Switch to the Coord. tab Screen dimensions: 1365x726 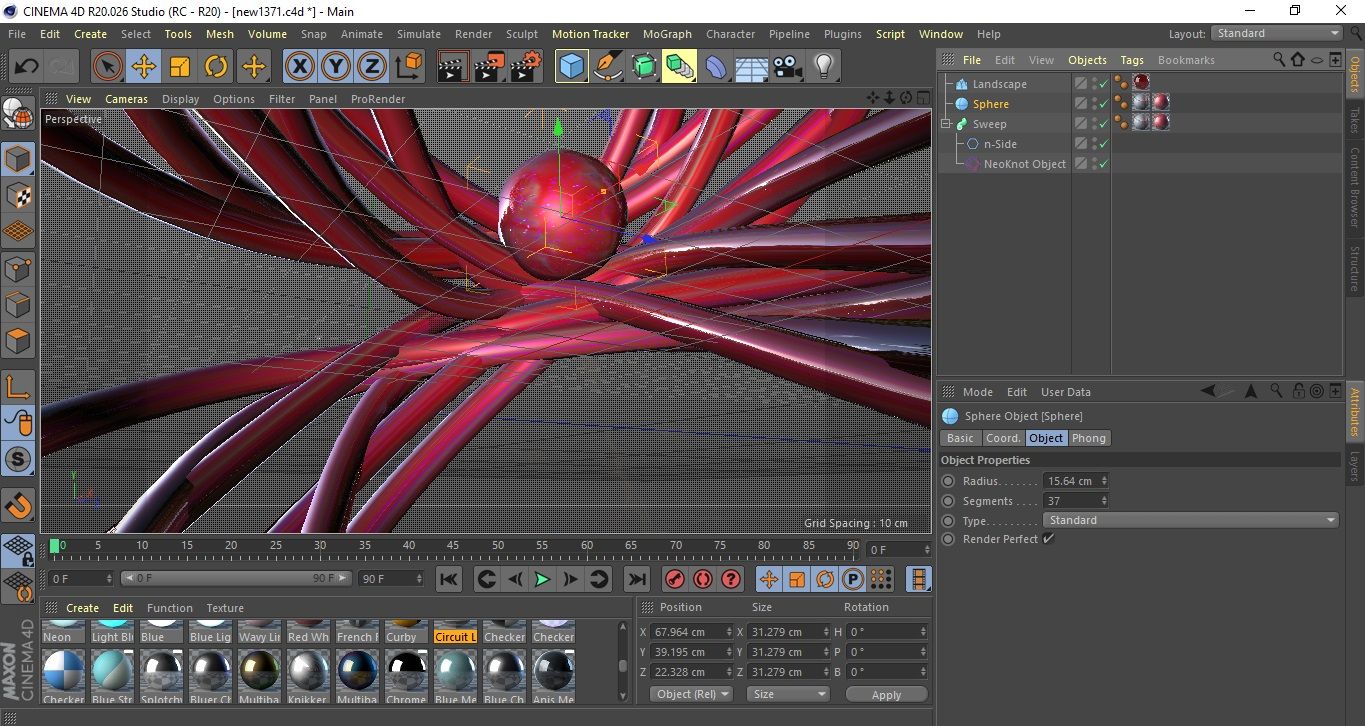tap(1003, 438)
